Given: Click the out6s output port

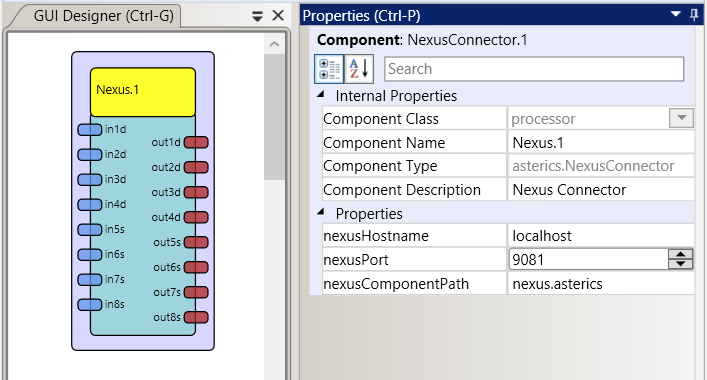Looking at the screenshot, I should (196, 267).
